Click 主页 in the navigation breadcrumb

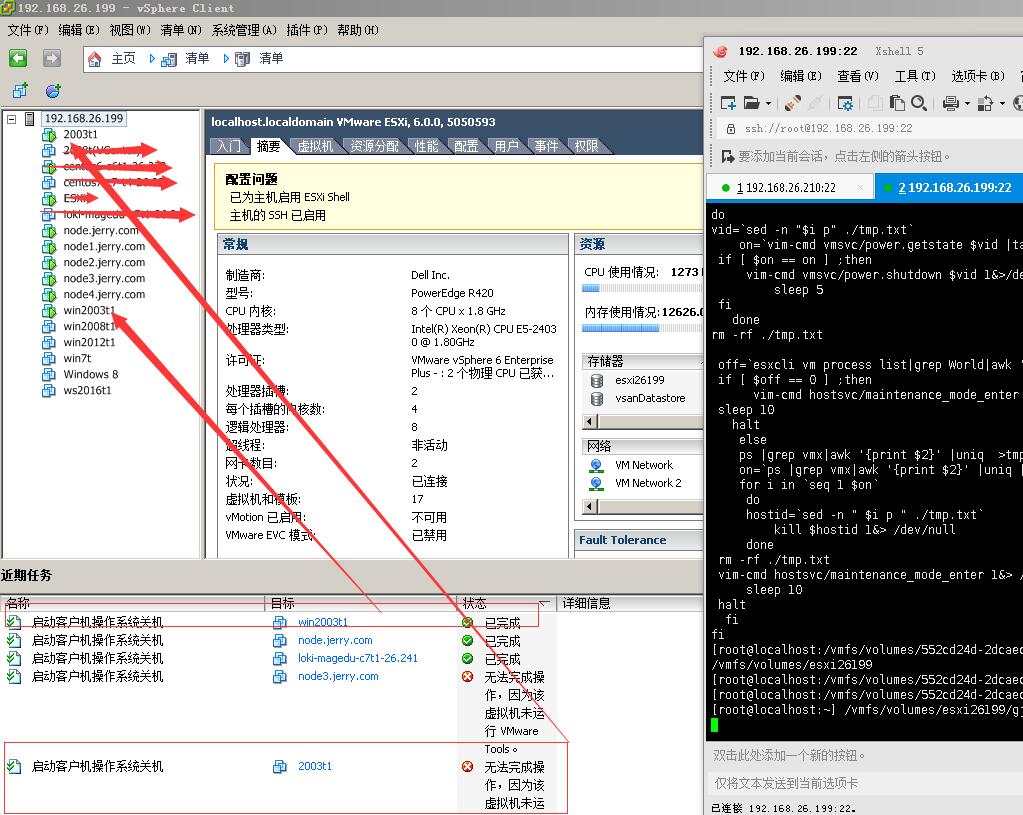[x=123, y=59]
